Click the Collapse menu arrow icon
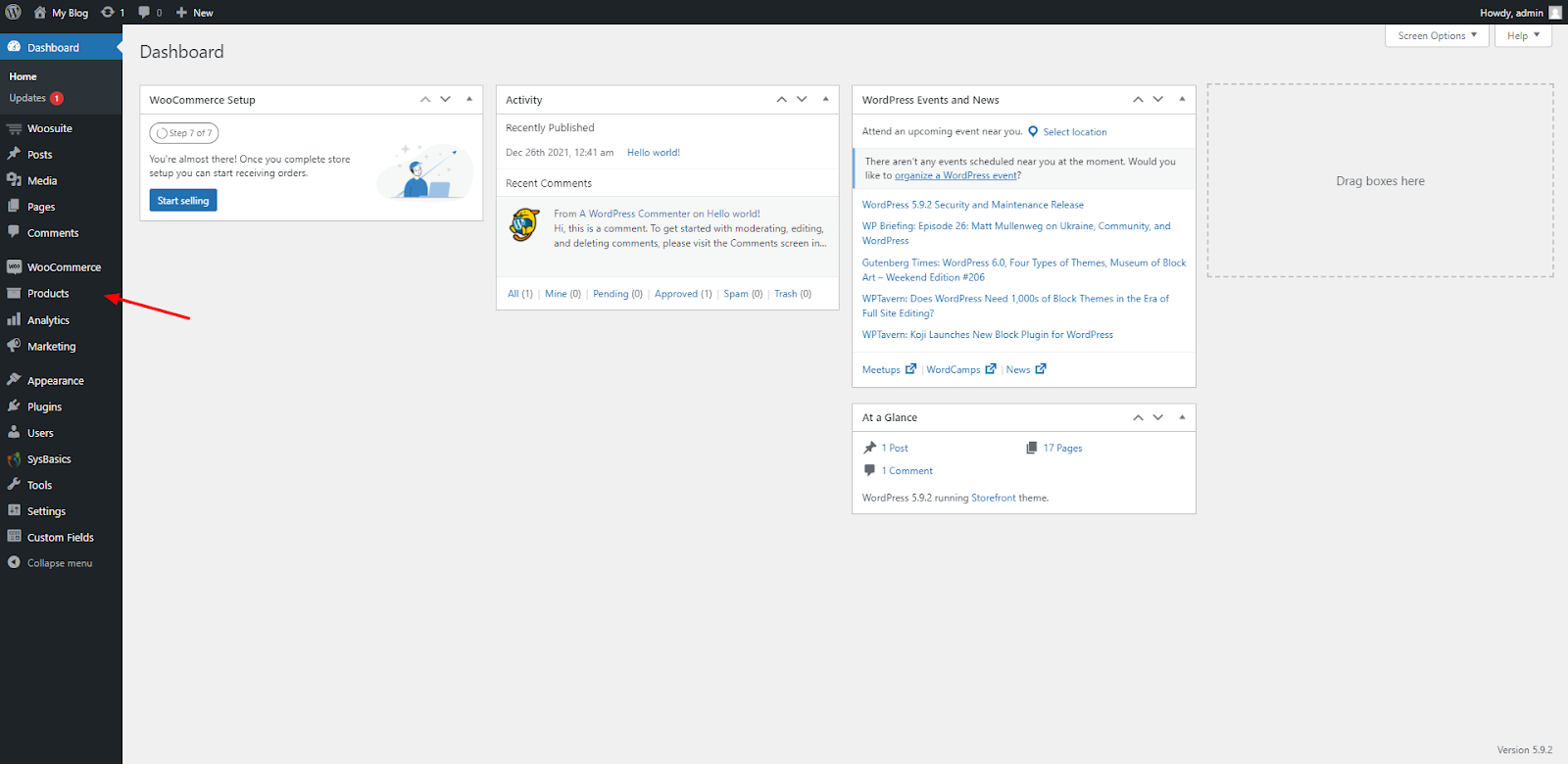Screen dimensions: 1568x764 click(x=14, y=562)
